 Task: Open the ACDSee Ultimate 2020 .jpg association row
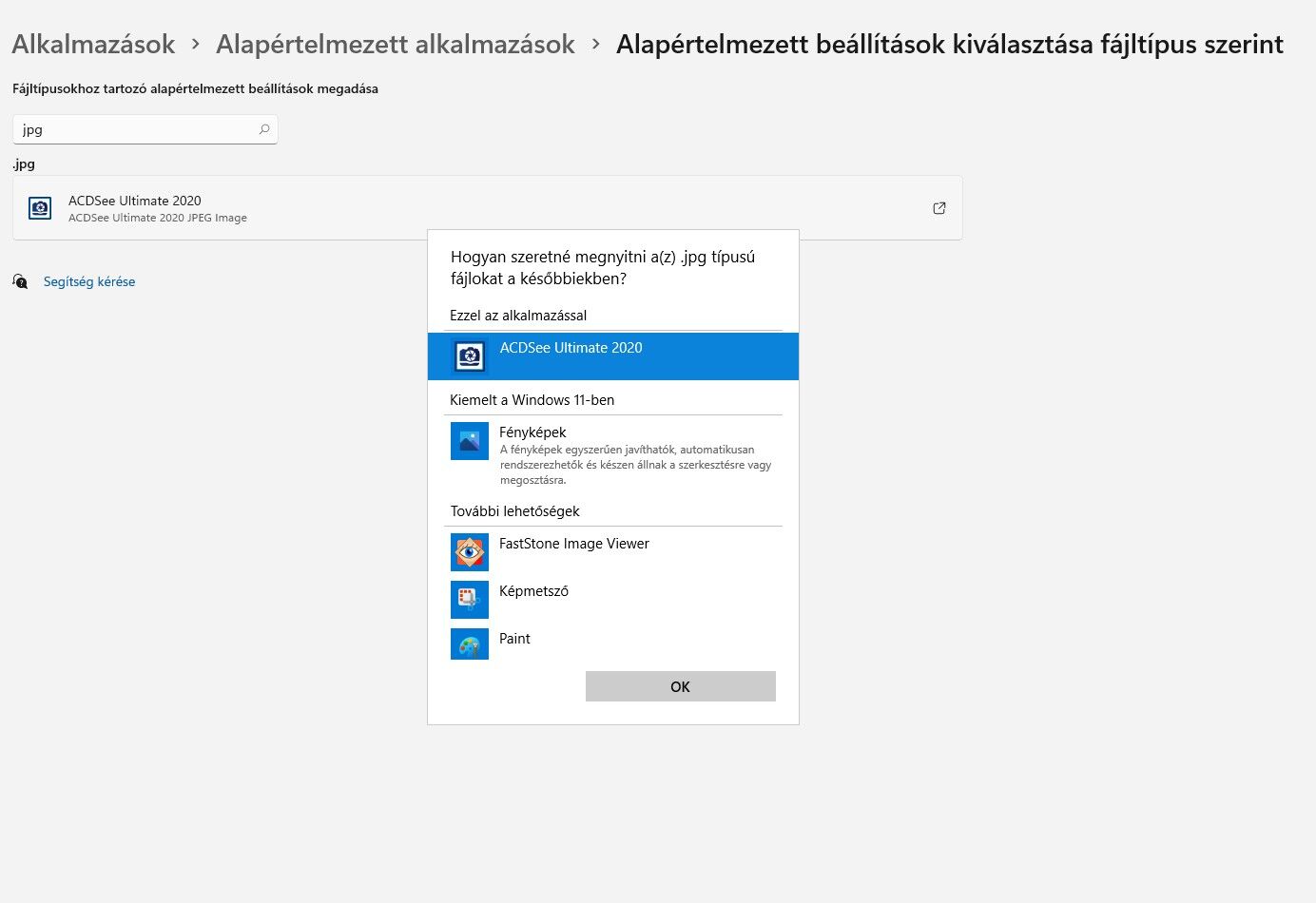point(487,208)
